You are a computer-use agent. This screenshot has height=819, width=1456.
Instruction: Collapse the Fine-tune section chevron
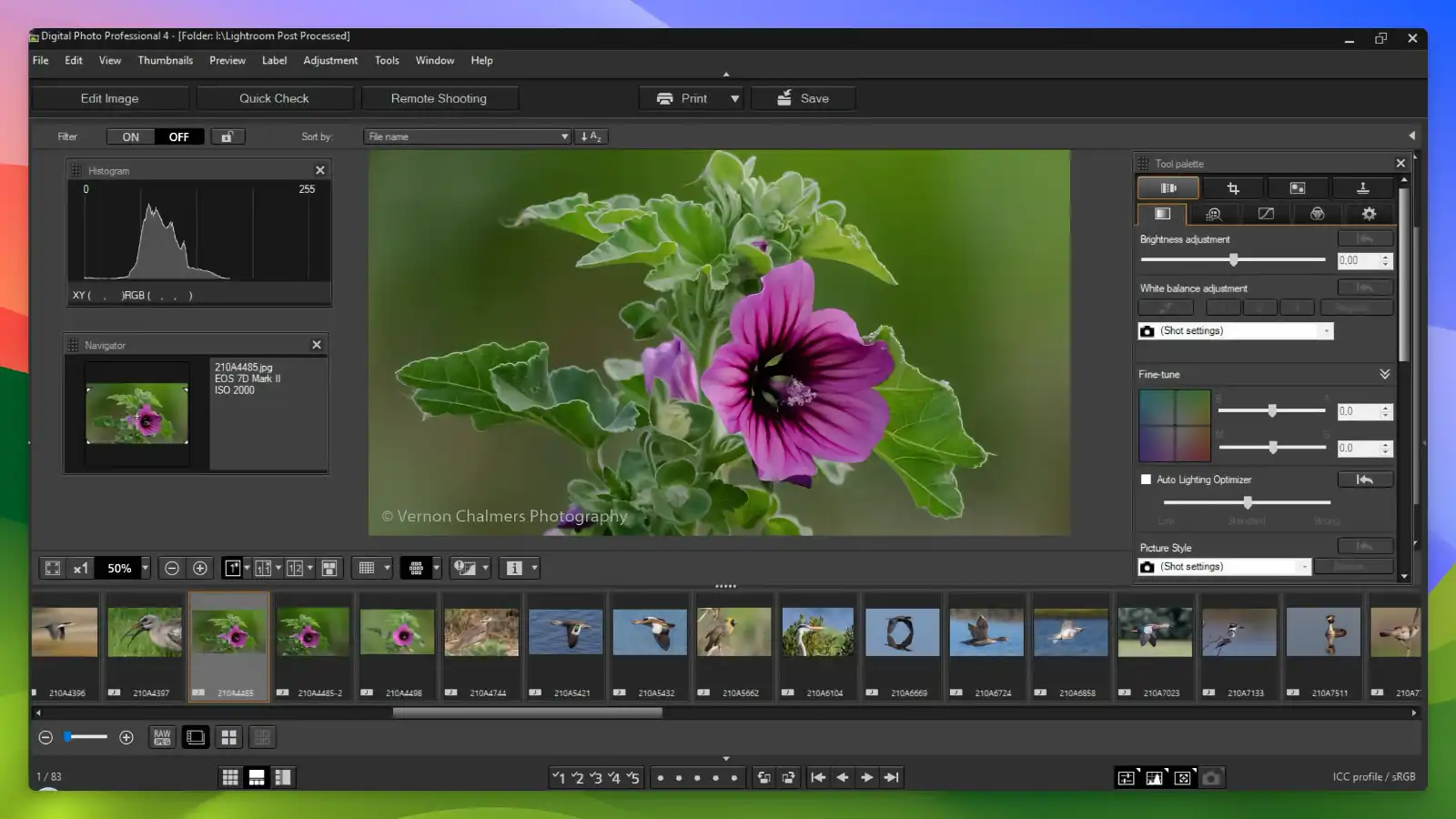1385,374
